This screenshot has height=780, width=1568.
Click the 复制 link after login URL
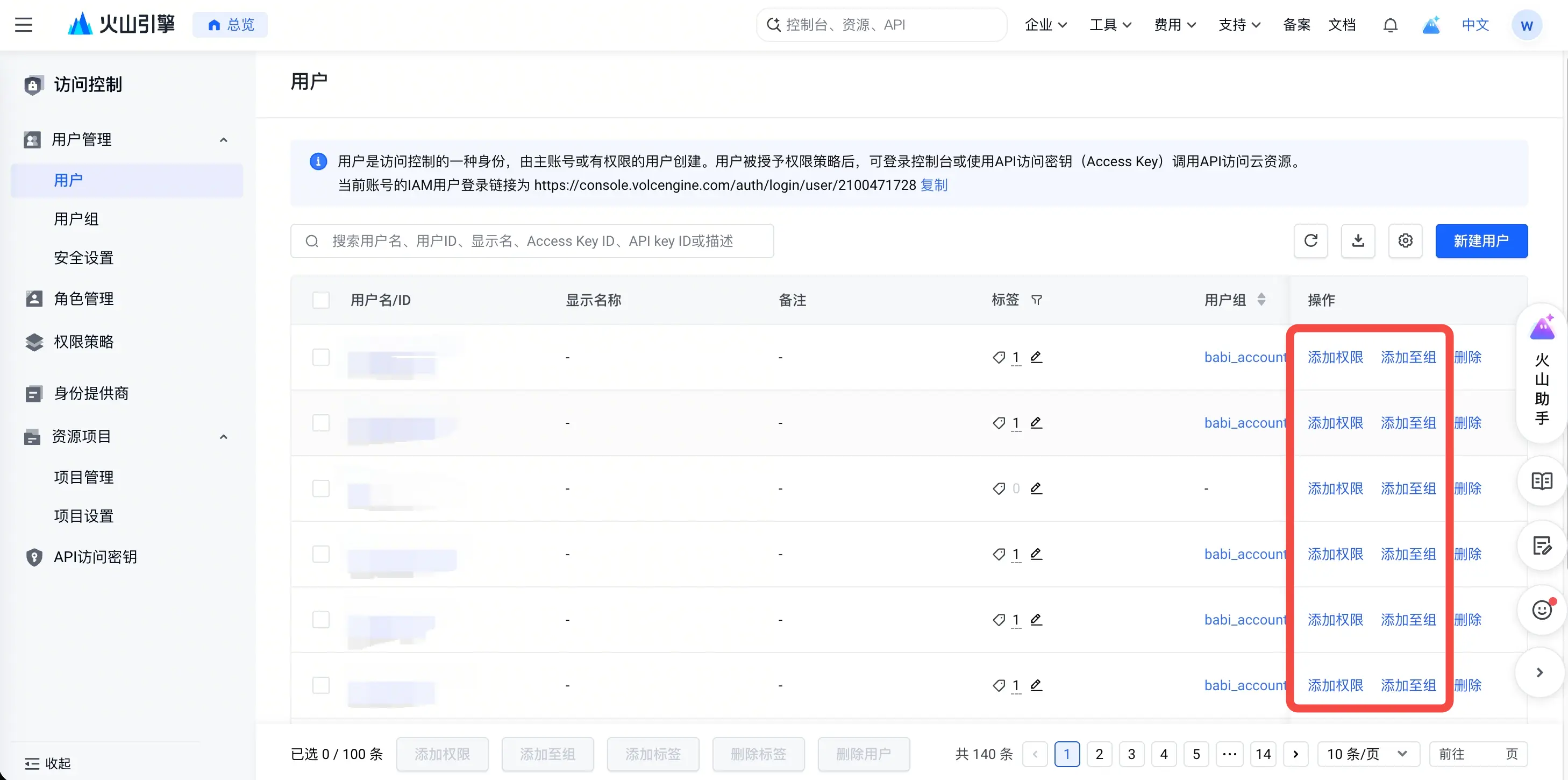click(x=933, y=185)
